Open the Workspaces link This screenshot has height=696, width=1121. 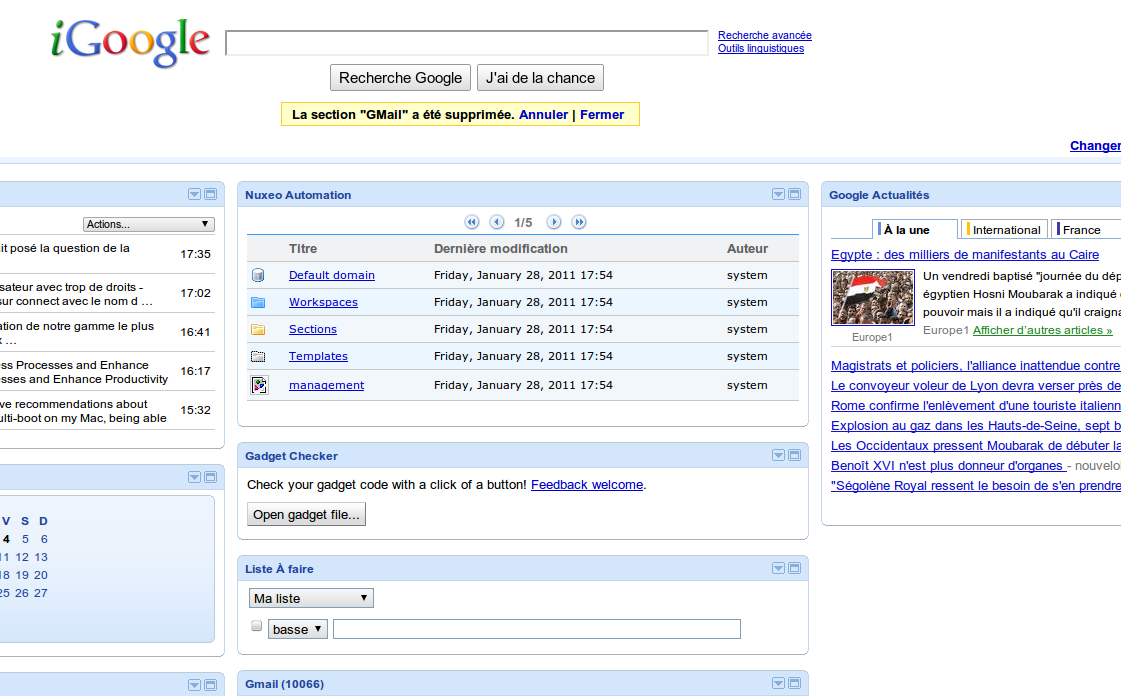(x=323, y=302)
